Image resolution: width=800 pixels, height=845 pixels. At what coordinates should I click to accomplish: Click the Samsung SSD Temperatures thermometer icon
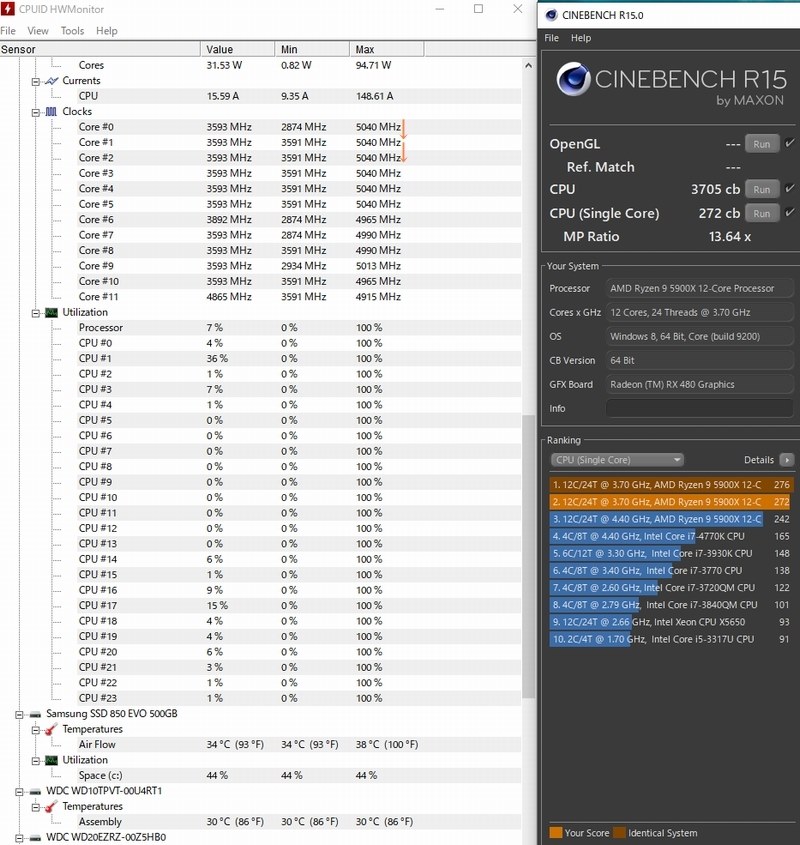(51, 730)
